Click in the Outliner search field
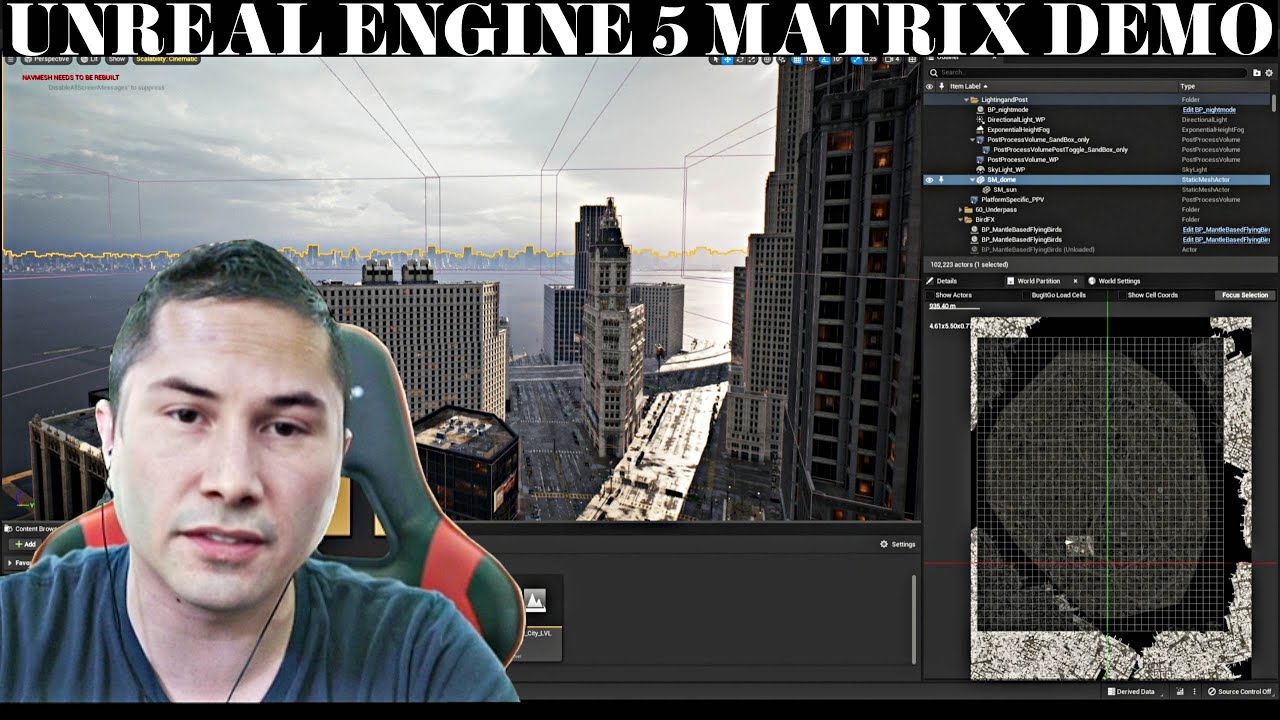Screen dimensions: 1280x720 [1090, 73]
